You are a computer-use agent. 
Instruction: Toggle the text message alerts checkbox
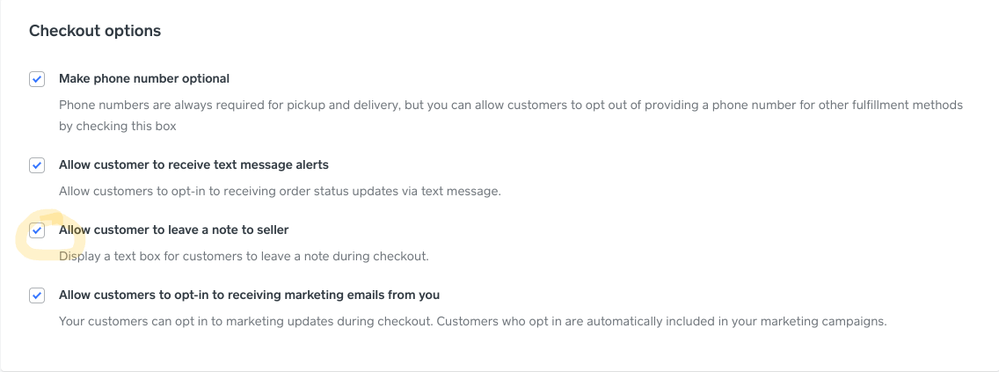coord(37,166)
